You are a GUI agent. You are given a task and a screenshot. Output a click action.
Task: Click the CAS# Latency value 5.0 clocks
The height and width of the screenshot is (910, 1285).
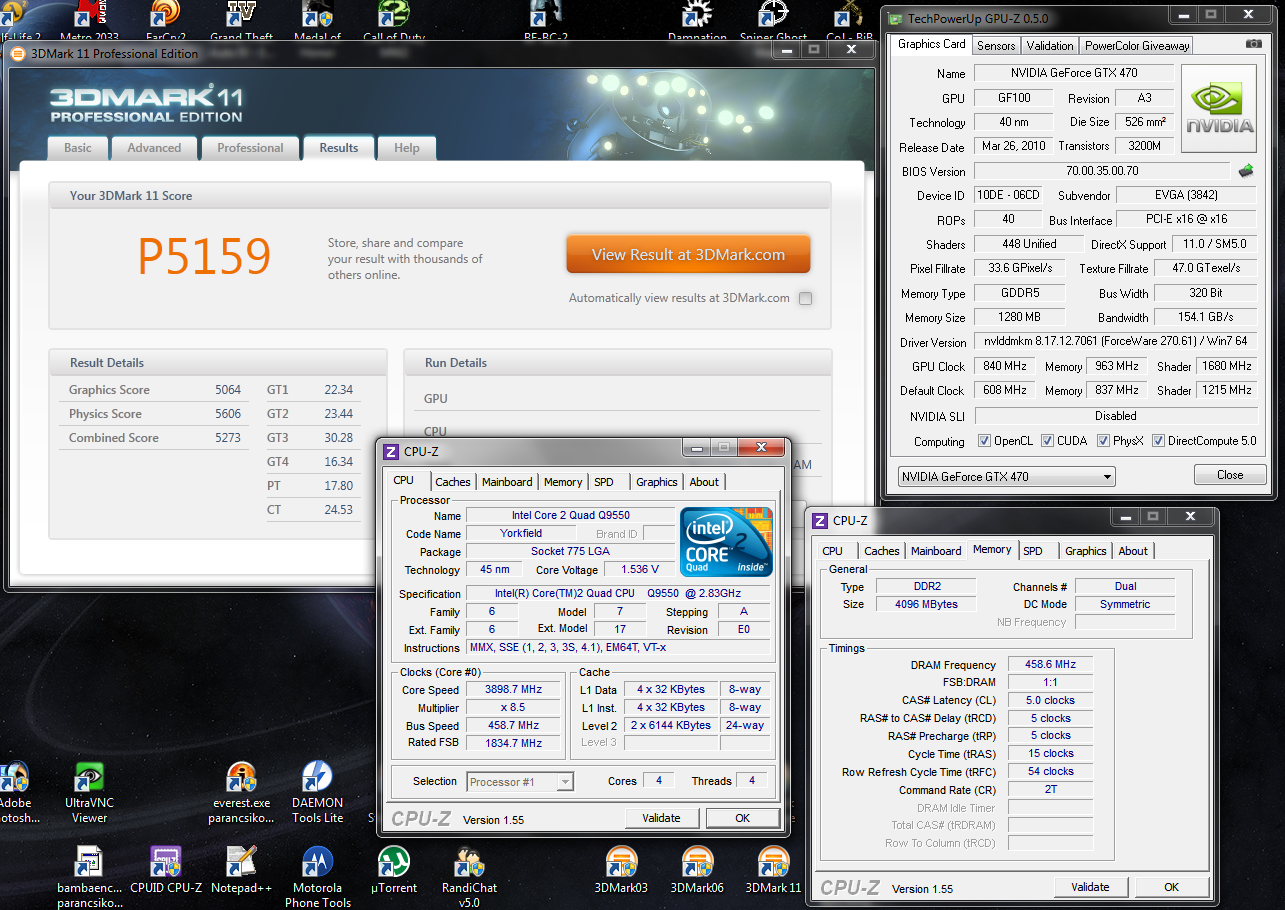1050,700
